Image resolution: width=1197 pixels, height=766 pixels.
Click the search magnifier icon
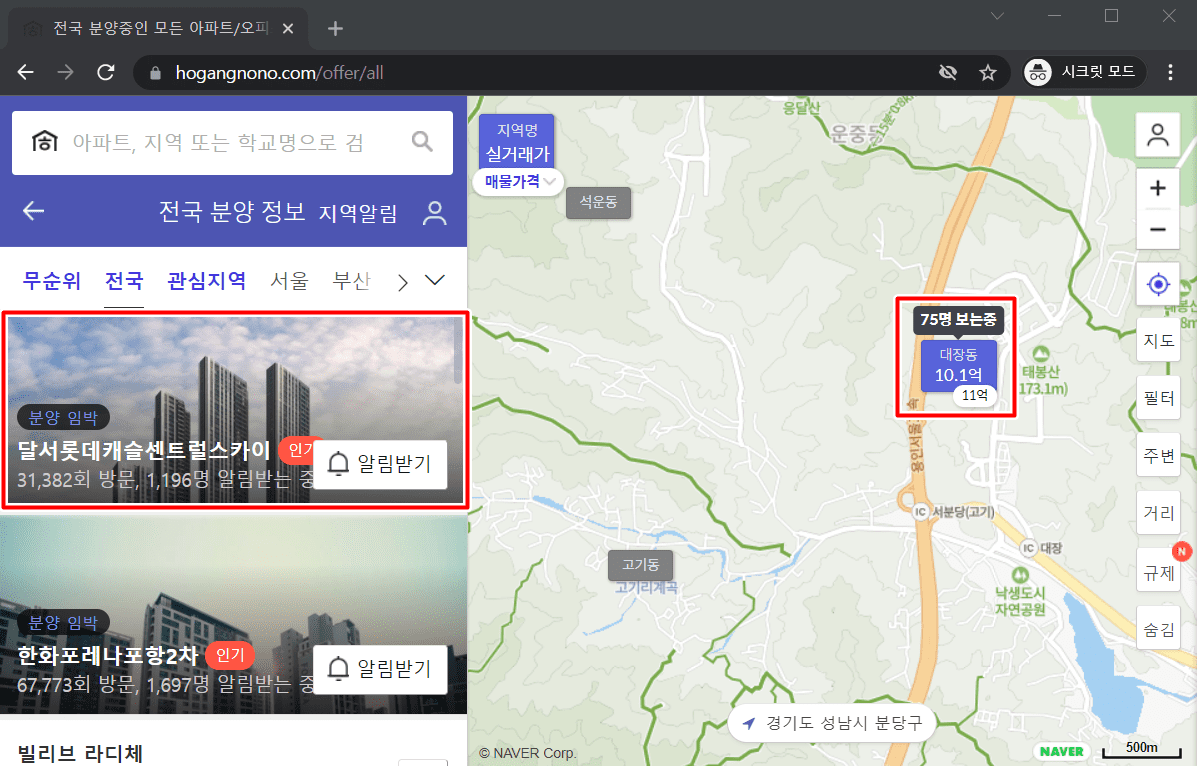click(423, 141)
